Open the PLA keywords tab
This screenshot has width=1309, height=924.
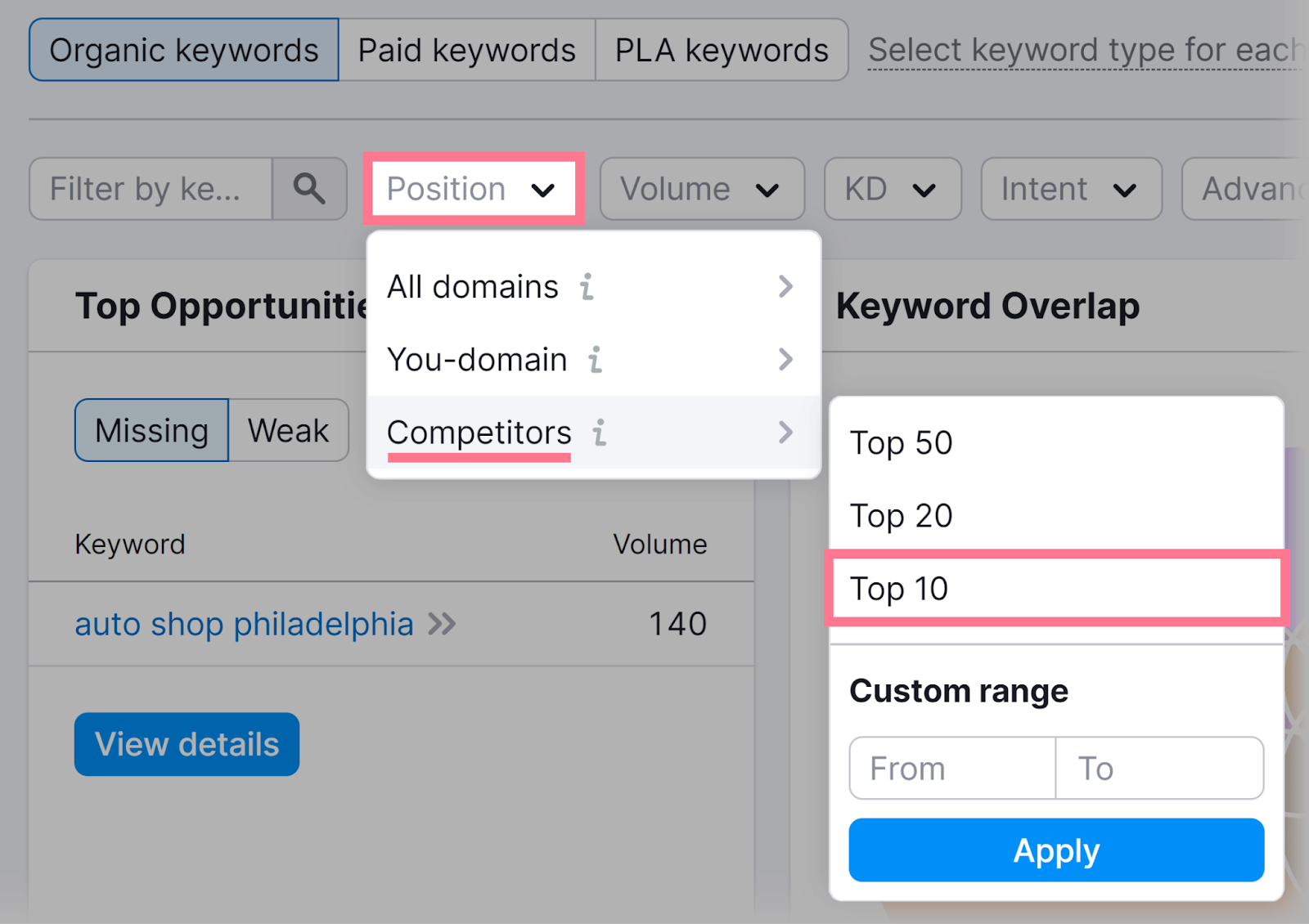[x=721, y=50]
